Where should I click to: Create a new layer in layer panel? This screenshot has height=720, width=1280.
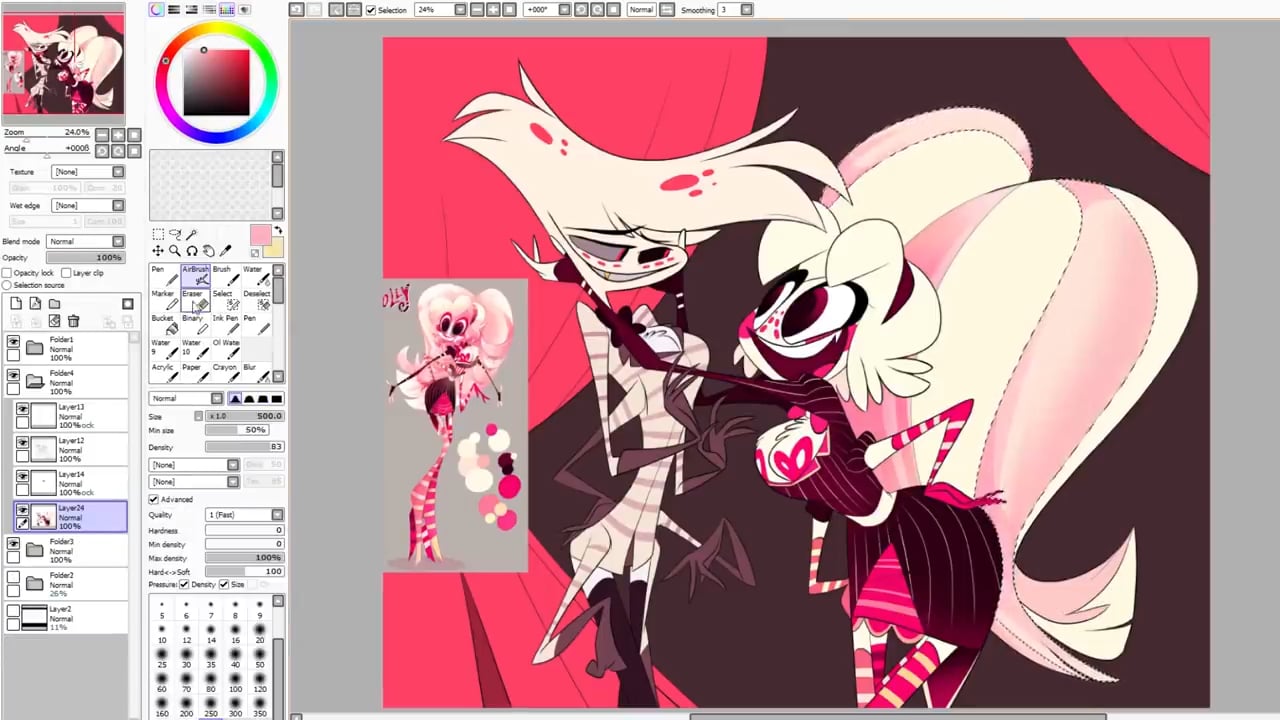(x=16, y=304)
